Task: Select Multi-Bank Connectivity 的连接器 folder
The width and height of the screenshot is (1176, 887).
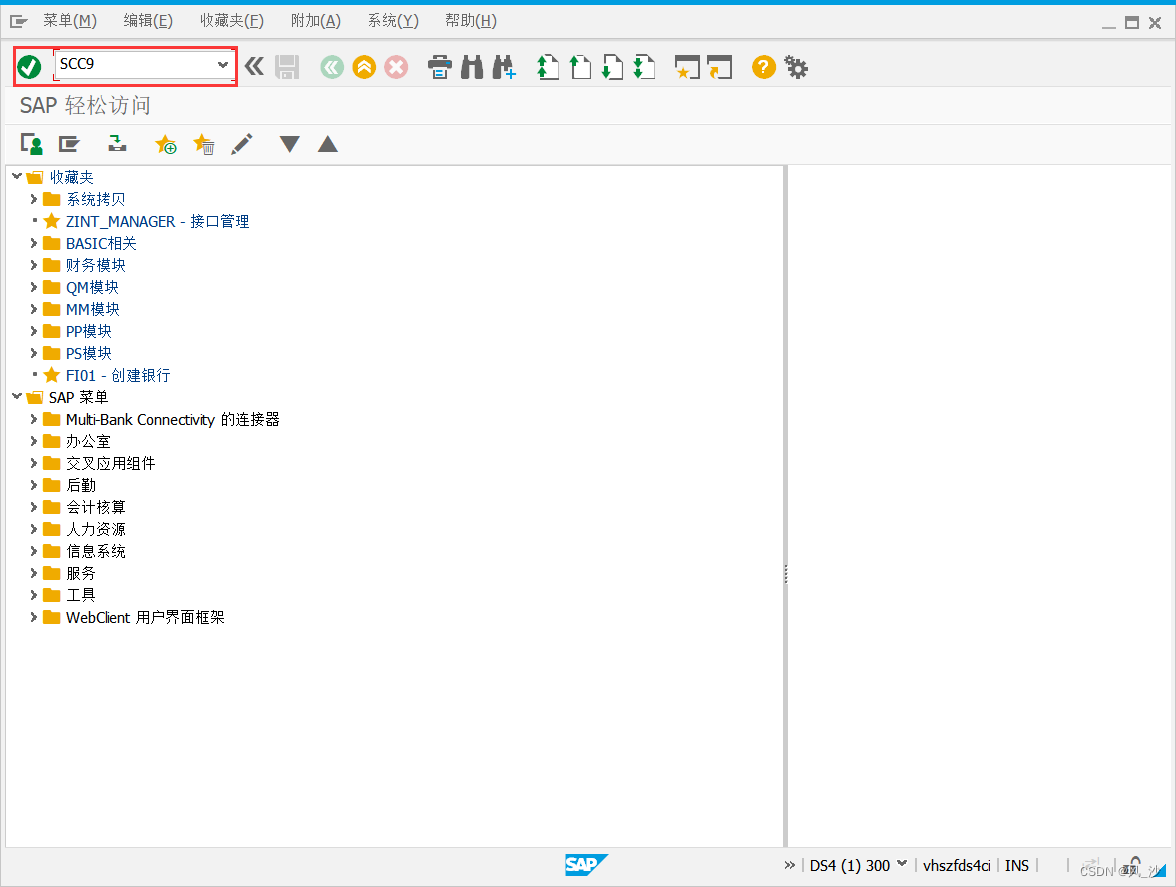Action: tap(172, 419)
